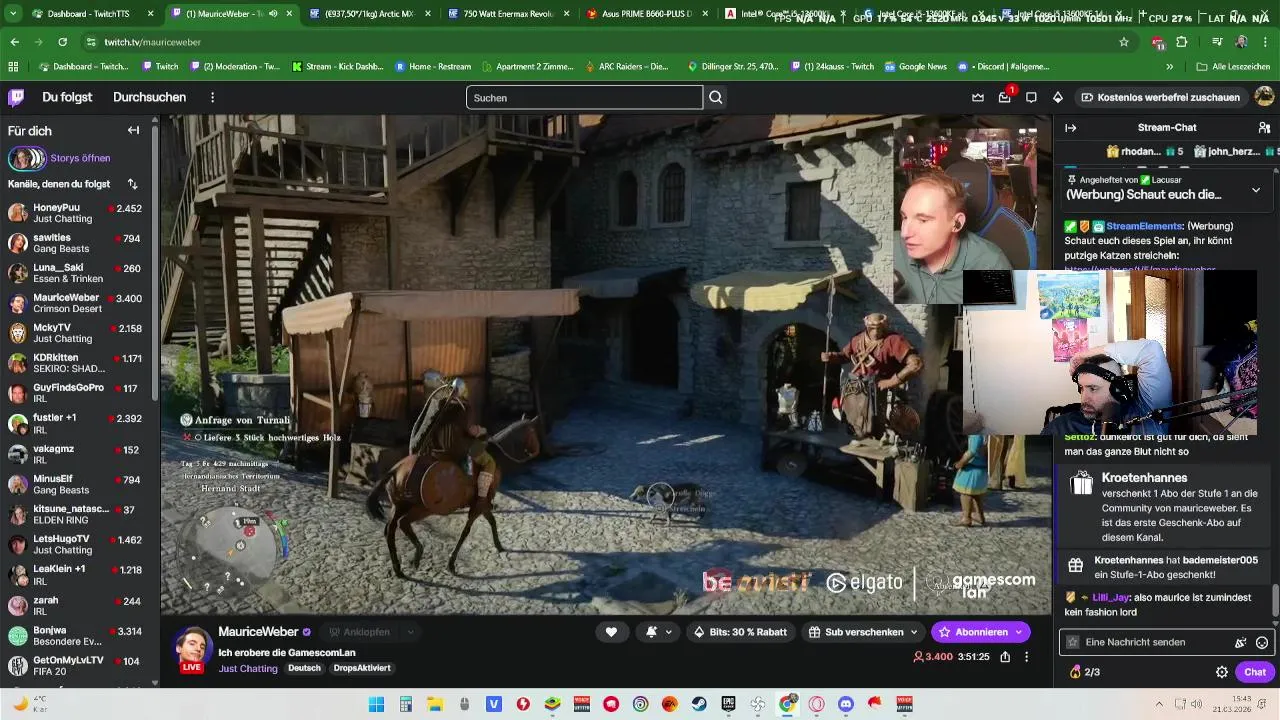Switch to the Arctic MX browser tab

point(367,14)
